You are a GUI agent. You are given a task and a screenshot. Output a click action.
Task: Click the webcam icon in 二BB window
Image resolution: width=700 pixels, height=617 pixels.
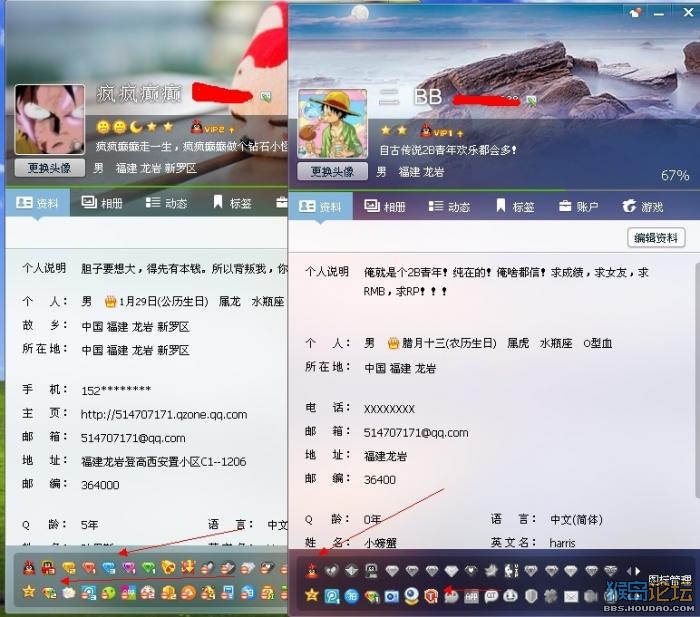click(x=412, y=596)
